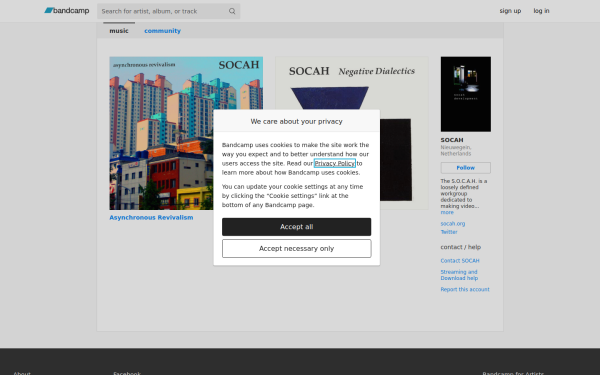Open the Asynchronous Revivalism album cover
The width and height of the screenshot is (600, 375).
(186, 133)
